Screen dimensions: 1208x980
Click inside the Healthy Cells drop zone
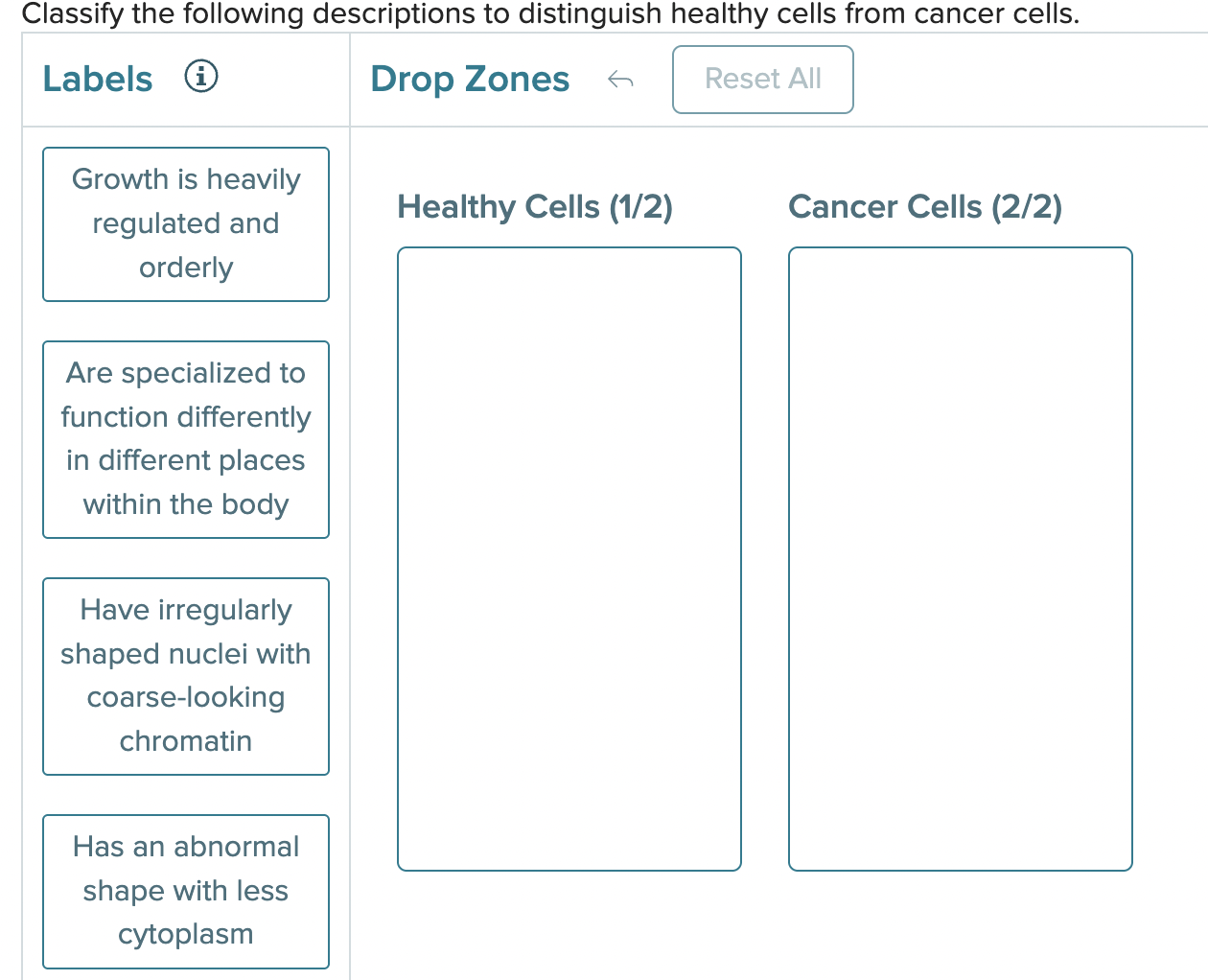click(569, 559)
